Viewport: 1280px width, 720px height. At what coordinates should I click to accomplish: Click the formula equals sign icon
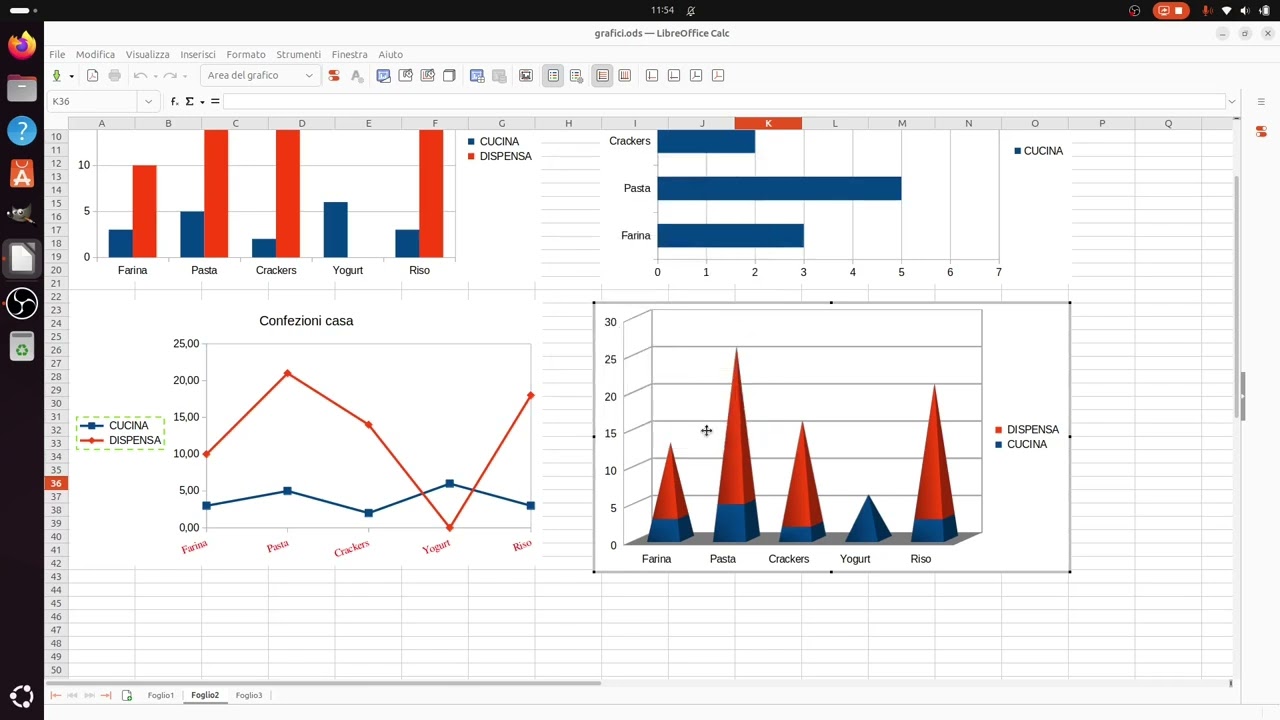click(215, 101)
